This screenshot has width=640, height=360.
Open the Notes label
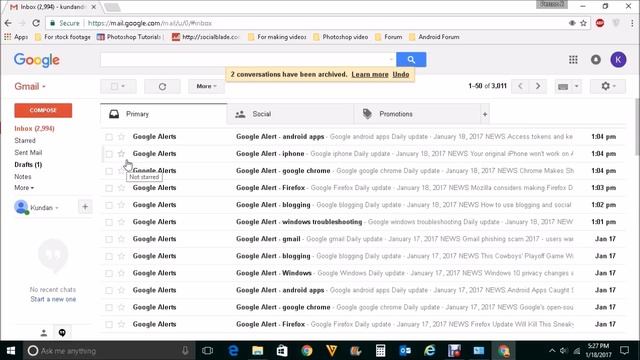pos(23,177)
